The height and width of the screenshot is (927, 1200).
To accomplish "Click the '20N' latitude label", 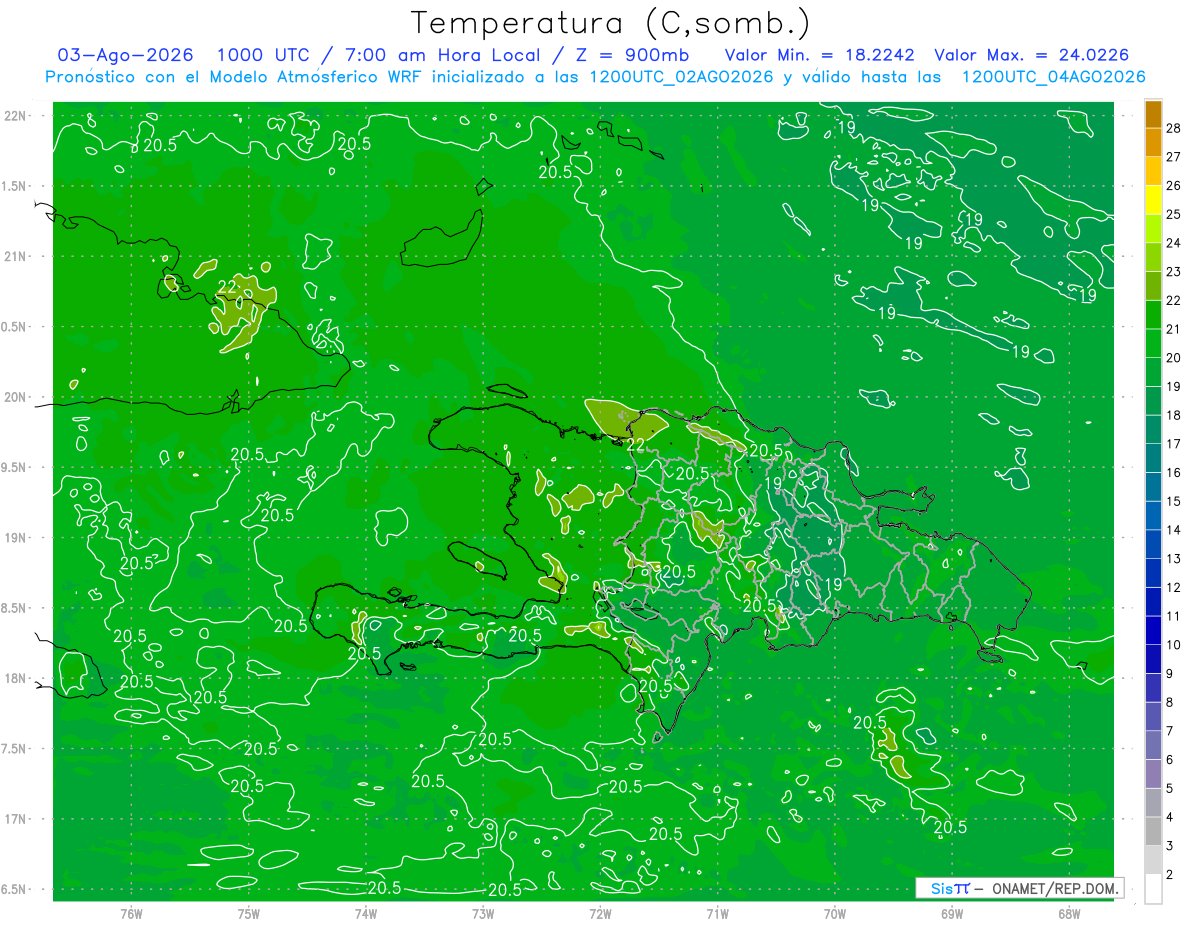I will point(14,397).
